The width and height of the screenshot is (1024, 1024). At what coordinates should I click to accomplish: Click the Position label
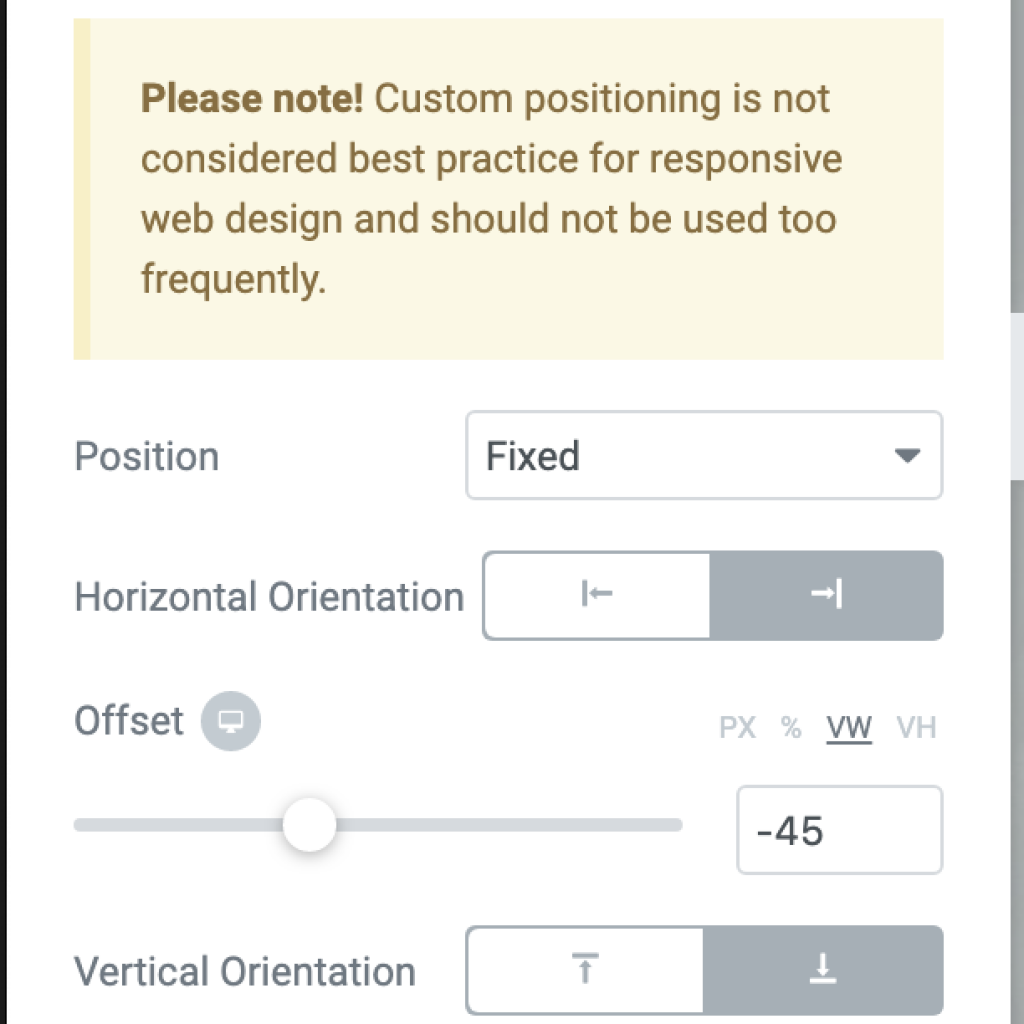click(x=147, y=456)
